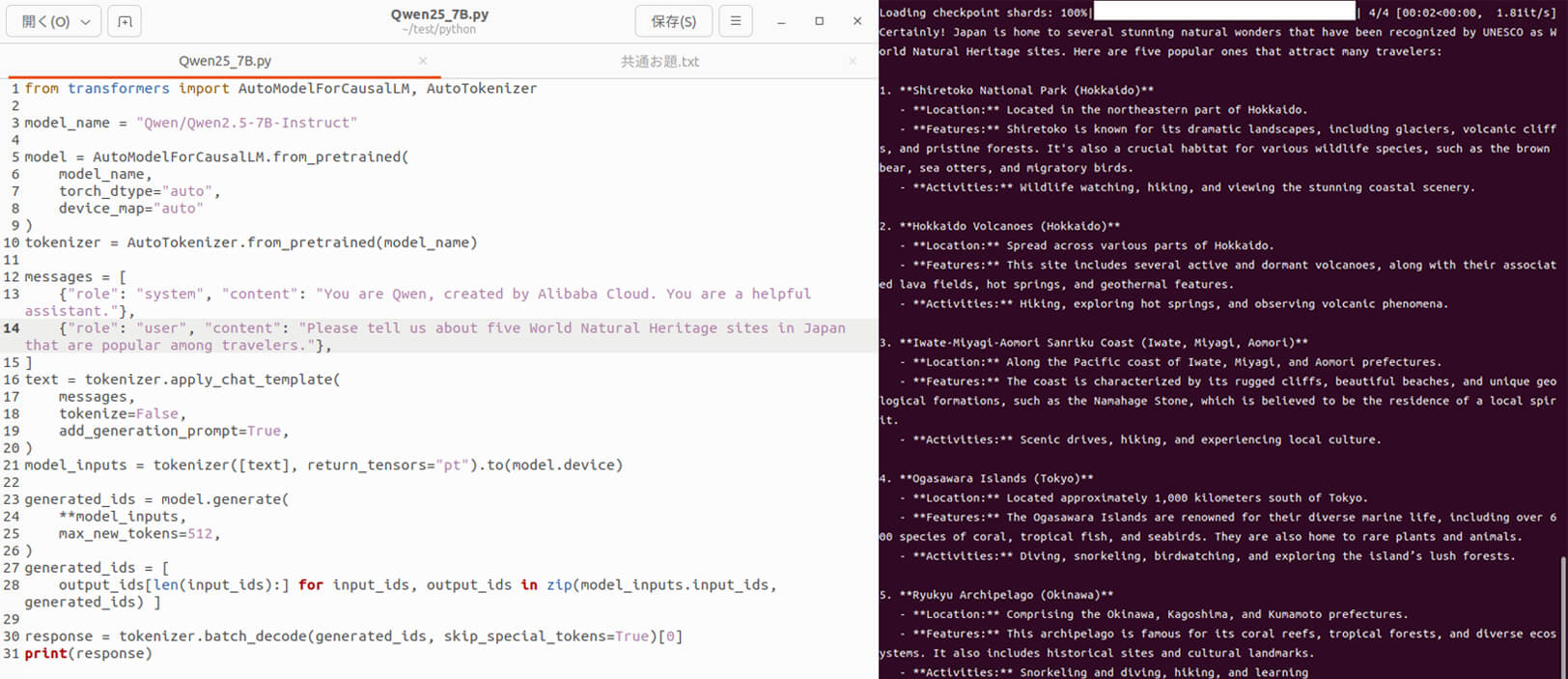Viewport: 1568px width, 679px height.
Task: Click the tokenizer.batch_decode line
Action: tap(353, 637)
